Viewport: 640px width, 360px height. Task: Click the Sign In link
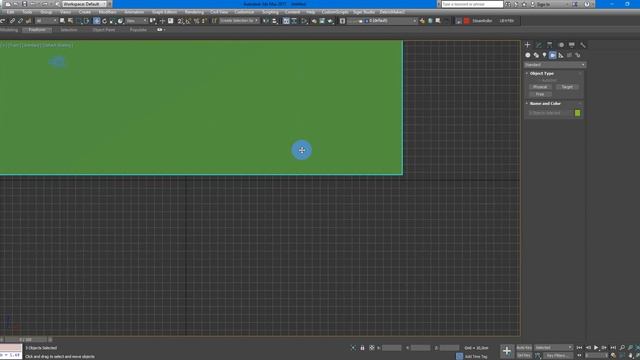pyautogui.click(x=543, y=4)
